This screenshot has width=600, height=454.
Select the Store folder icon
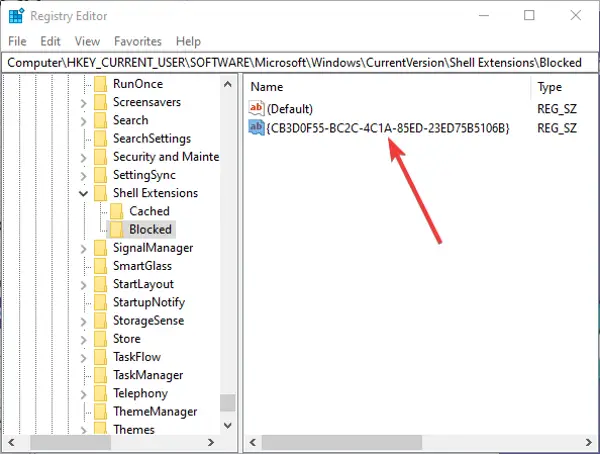(x=101, y=338)
